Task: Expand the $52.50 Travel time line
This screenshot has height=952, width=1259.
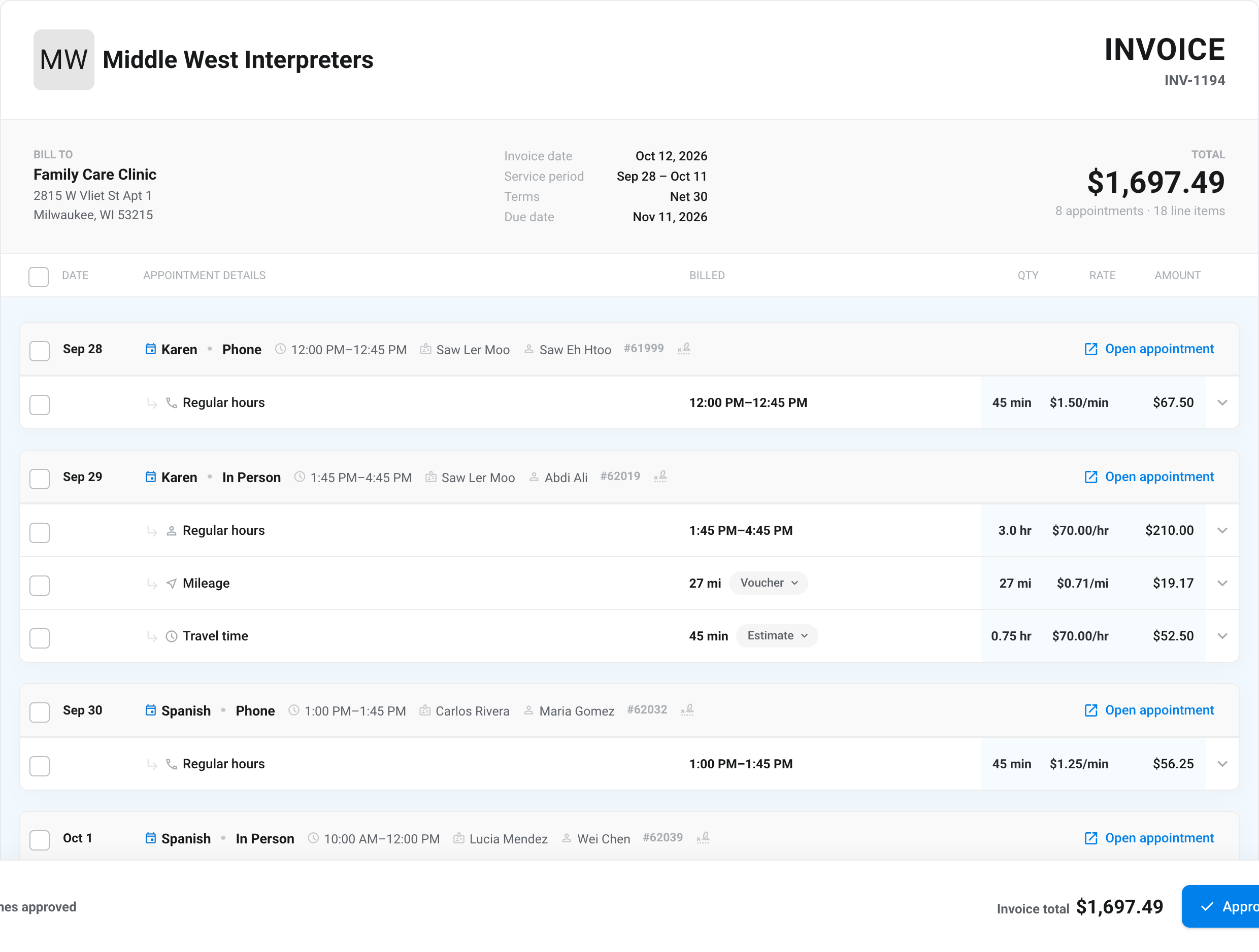Action: (1222, 636)
